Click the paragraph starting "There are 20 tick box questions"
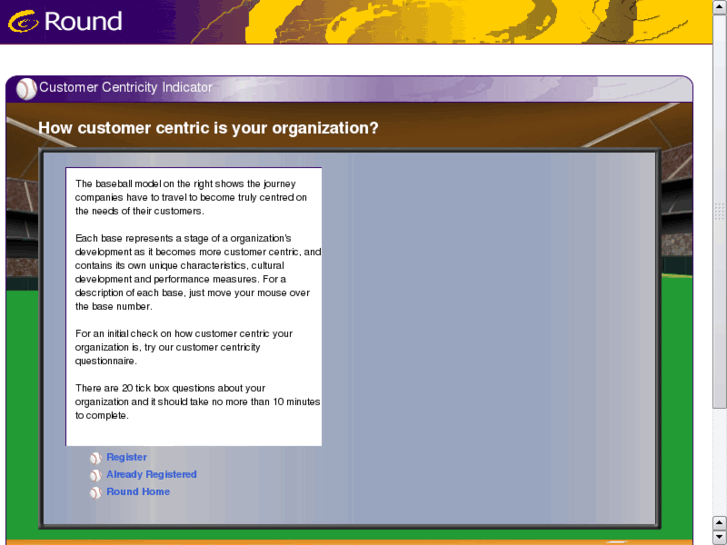The width and height of the screenshot is (727, 545). click(198, 402)
